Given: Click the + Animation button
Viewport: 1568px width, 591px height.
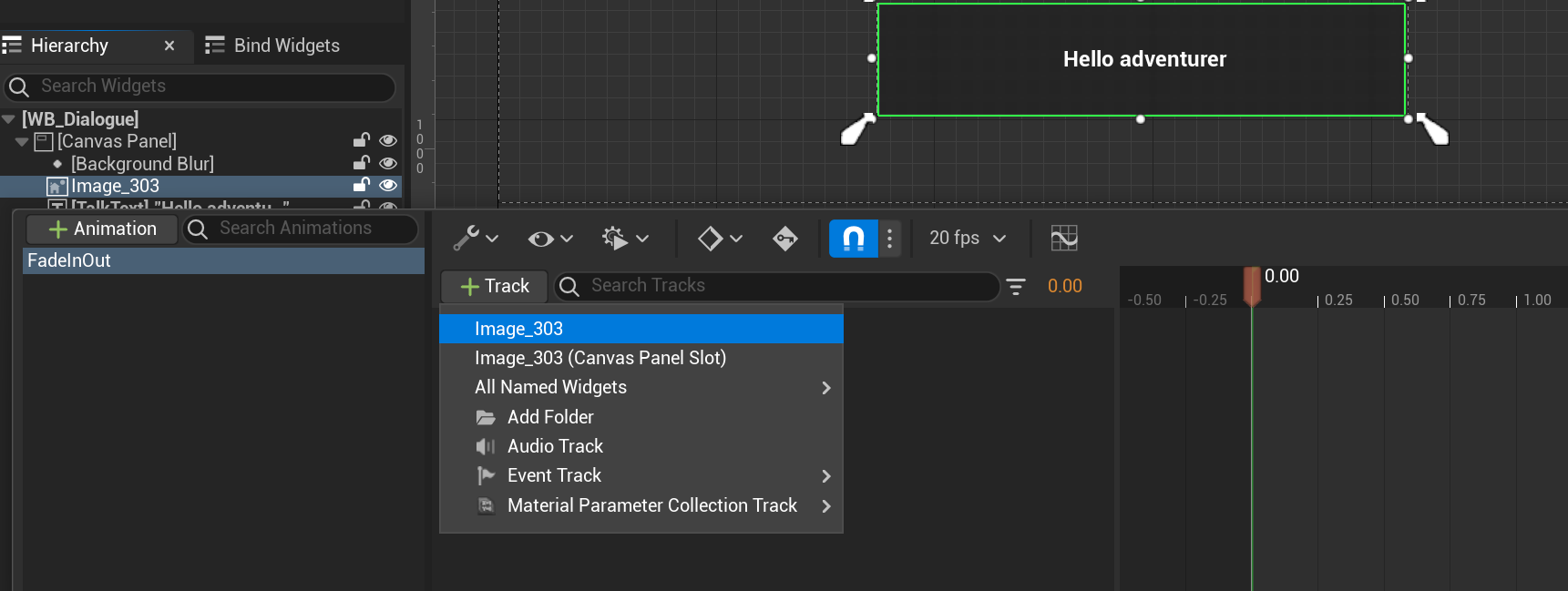Looking at the screenshot, I should (102, 229).
